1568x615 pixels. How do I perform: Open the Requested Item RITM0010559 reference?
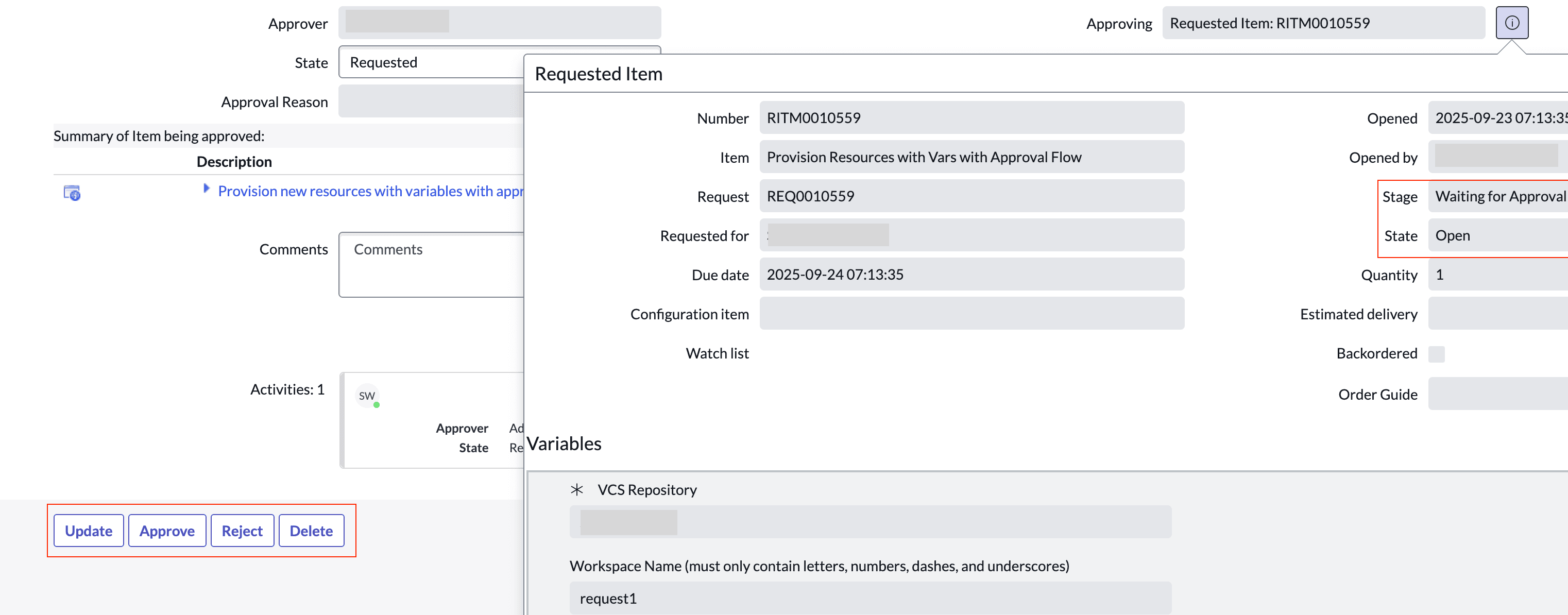[x=1269, y=23]
